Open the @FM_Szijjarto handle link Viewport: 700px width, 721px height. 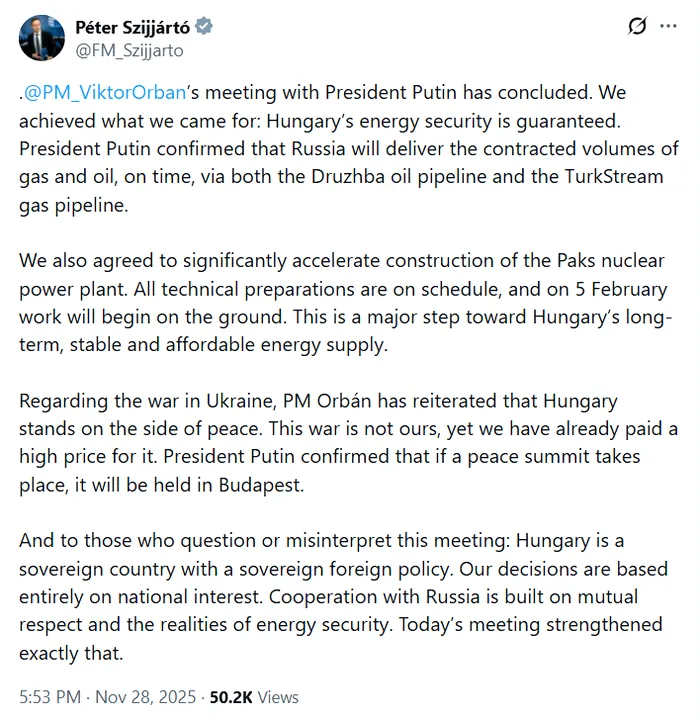[x=130, y=49]
